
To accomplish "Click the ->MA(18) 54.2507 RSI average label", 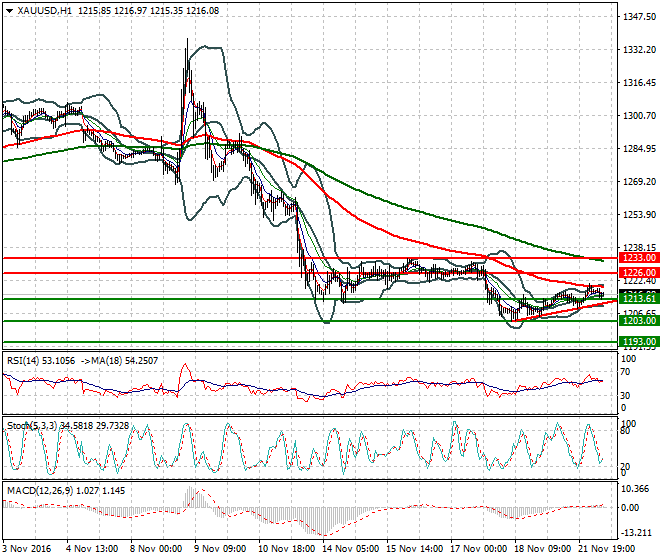I will (119, 361).
